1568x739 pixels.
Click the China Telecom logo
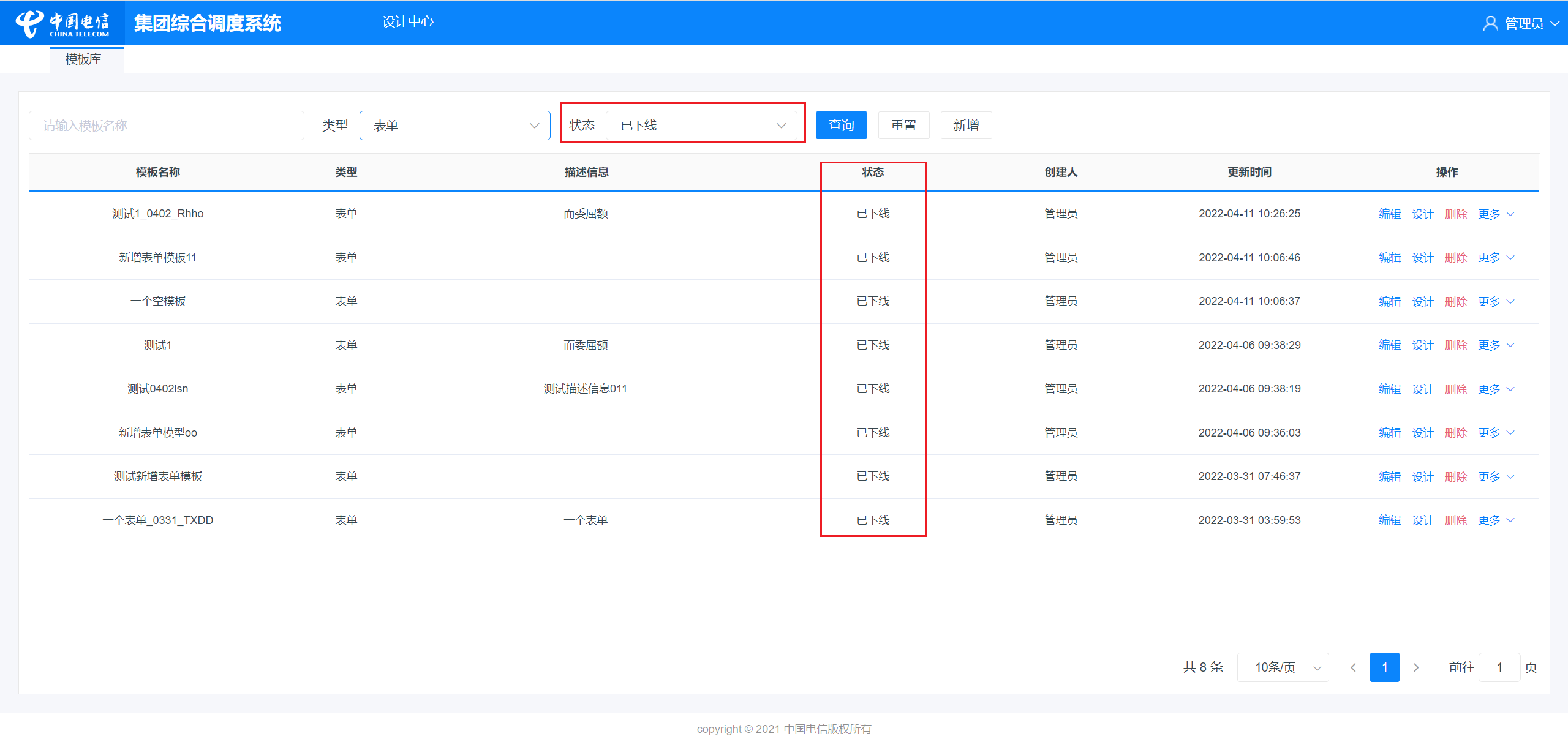tap(62, 23)
